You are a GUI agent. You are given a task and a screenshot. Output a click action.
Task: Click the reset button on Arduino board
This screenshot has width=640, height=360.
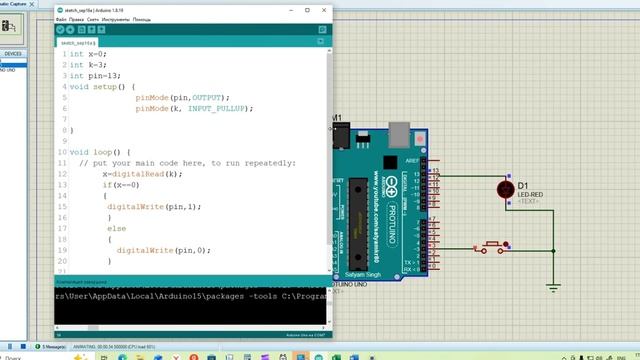(420, 138)
